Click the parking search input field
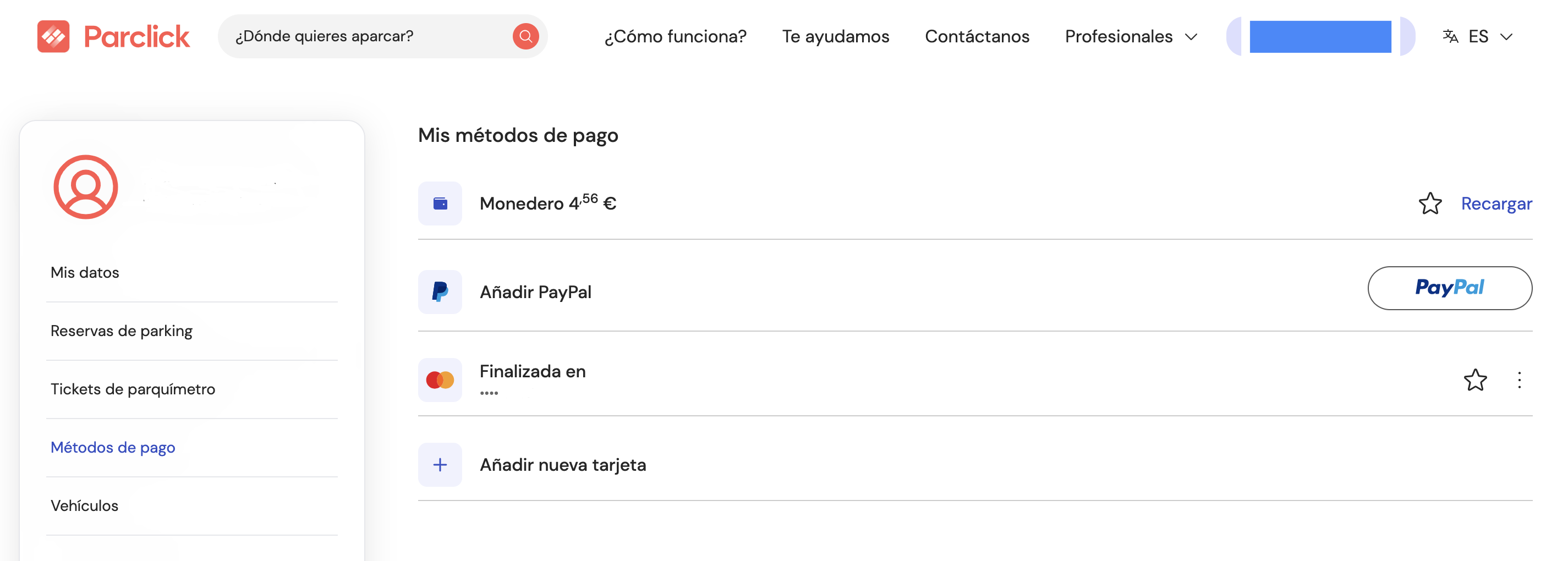 point(365,36)
